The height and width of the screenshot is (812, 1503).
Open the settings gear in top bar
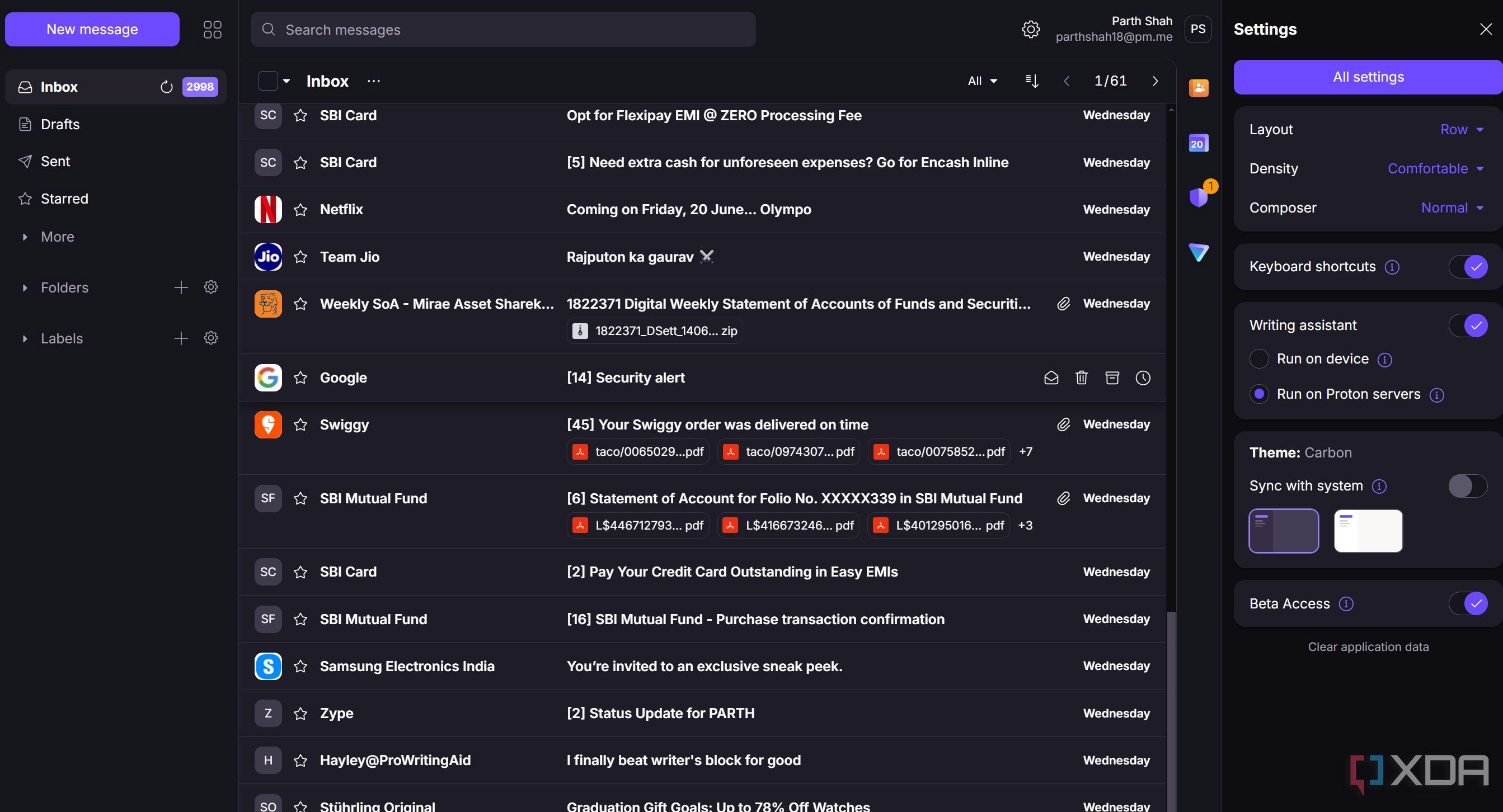[1030, 29]
